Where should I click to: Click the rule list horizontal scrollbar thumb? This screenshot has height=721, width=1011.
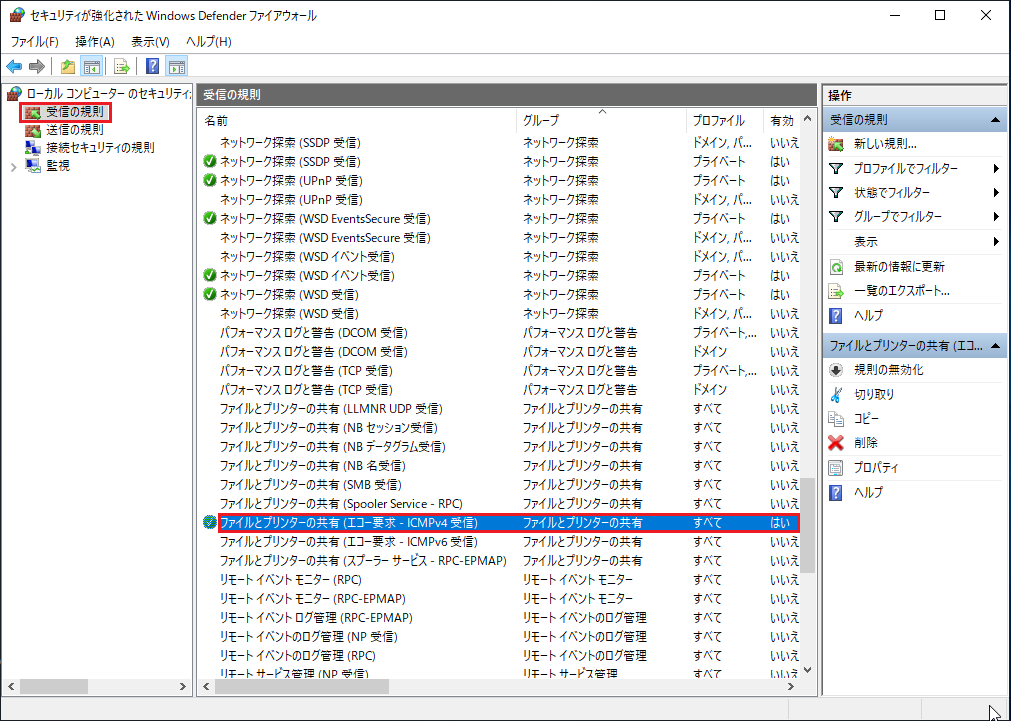(x=301, y=687)
